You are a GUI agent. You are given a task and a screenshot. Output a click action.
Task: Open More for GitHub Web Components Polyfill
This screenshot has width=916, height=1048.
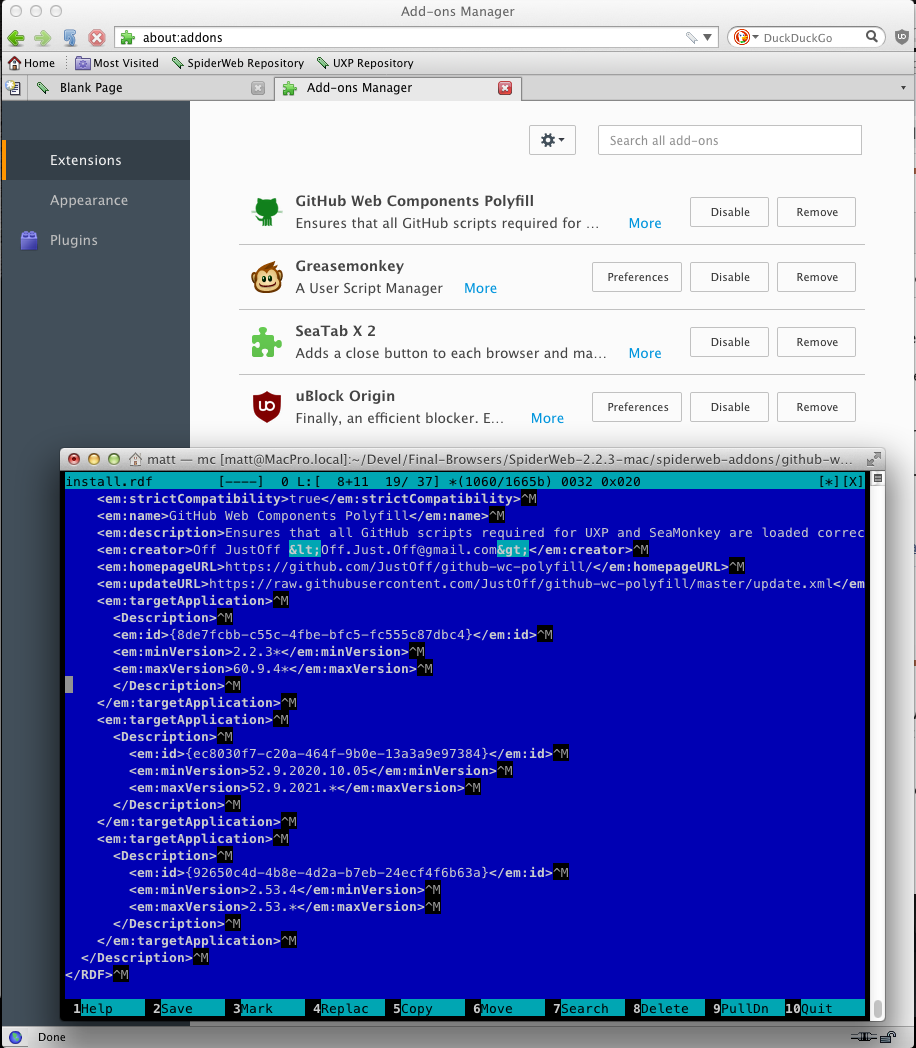[x=645, y=223]
